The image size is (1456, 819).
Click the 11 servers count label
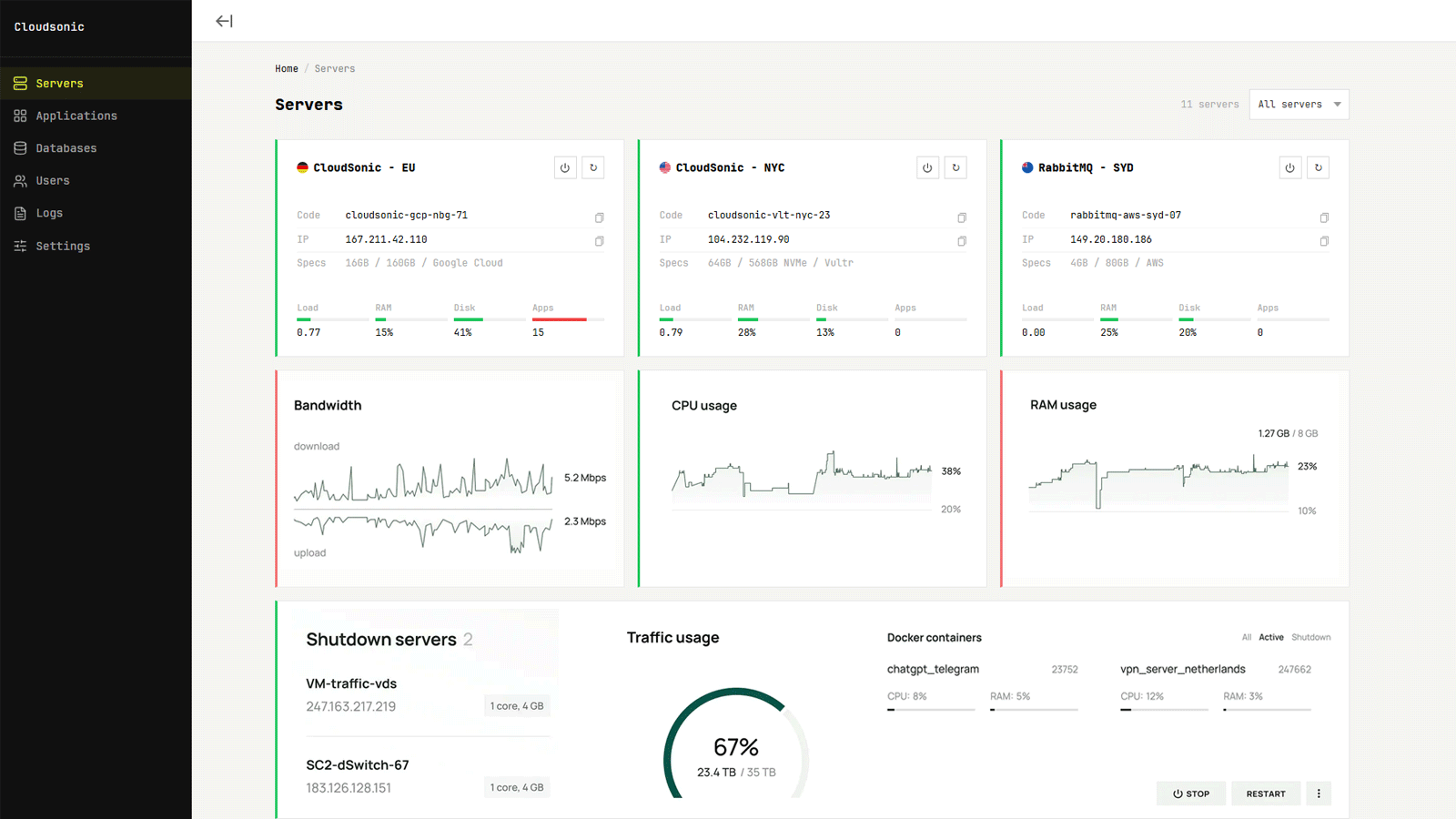pyautogui.click(x=1209, y=104)
